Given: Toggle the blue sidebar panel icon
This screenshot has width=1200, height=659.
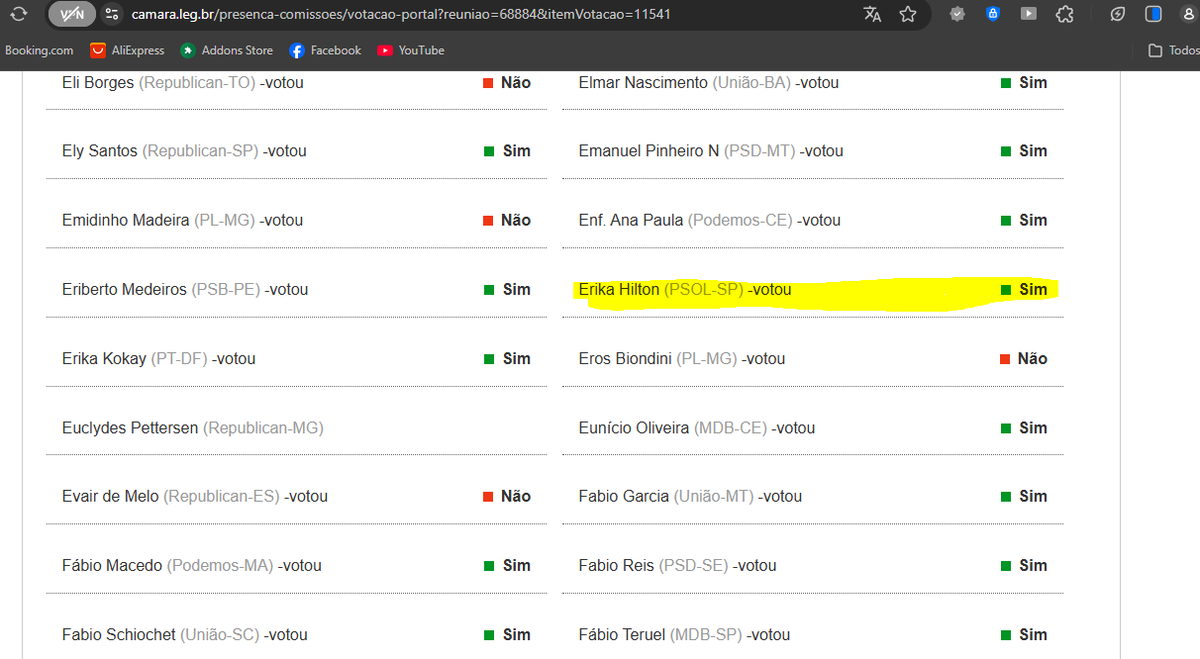Looking at the screenshot, I should point(1153,14).
